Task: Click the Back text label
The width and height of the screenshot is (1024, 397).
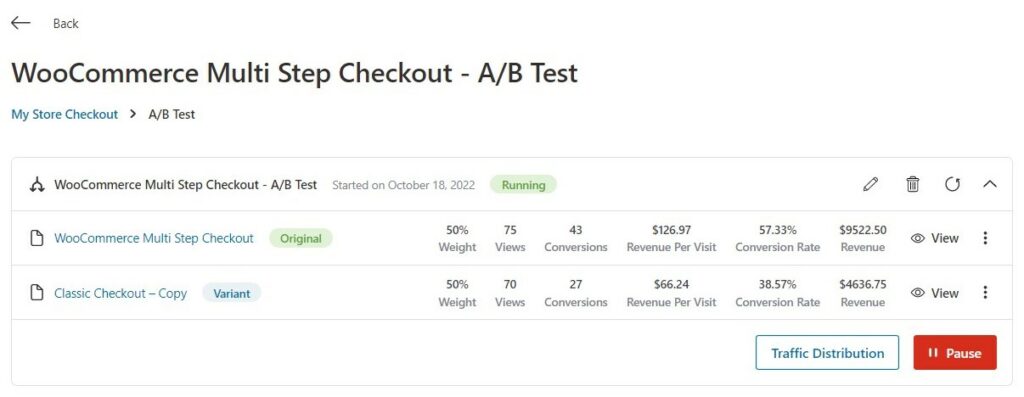Action: pos(65,24)
